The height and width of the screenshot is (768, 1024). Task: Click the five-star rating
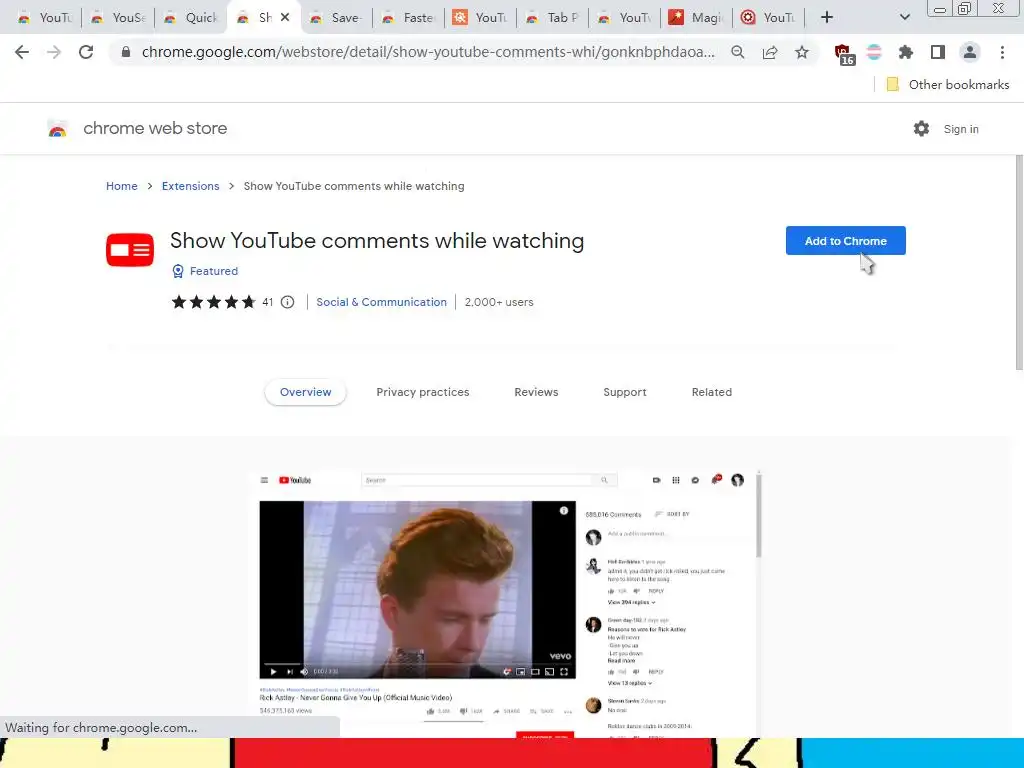213,302
